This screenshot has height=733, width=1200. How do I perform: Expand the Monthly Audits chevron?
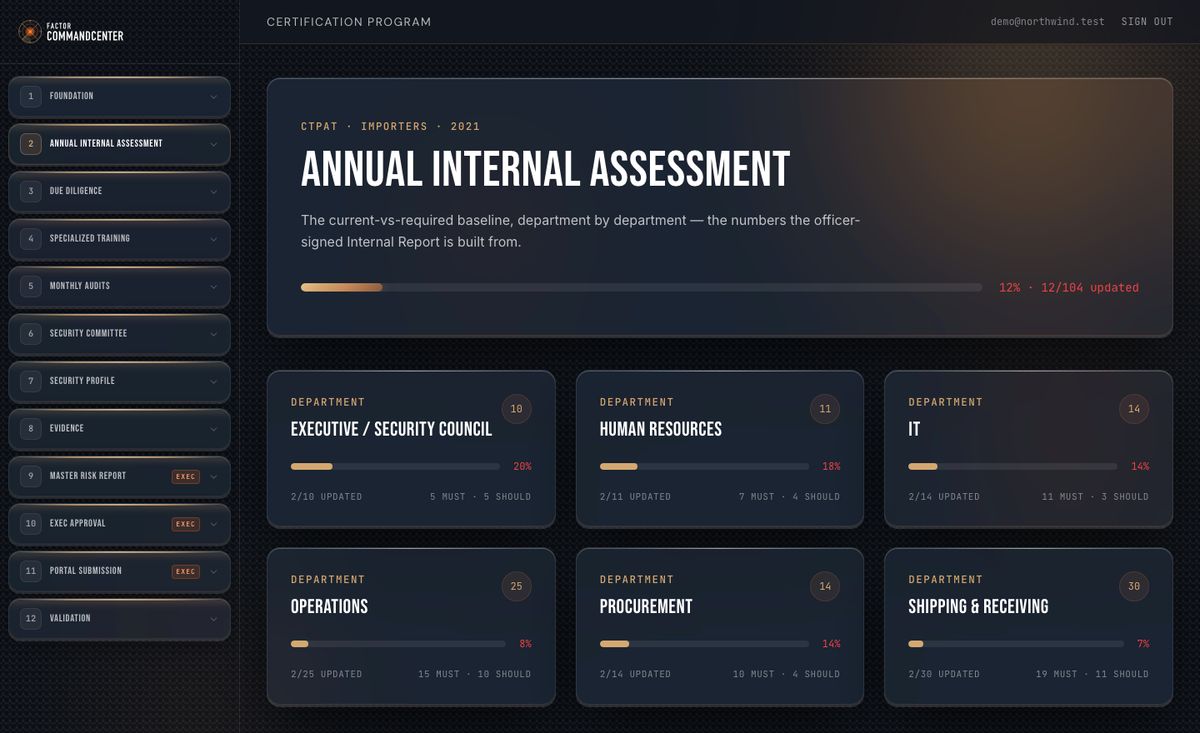coord(214,287)
